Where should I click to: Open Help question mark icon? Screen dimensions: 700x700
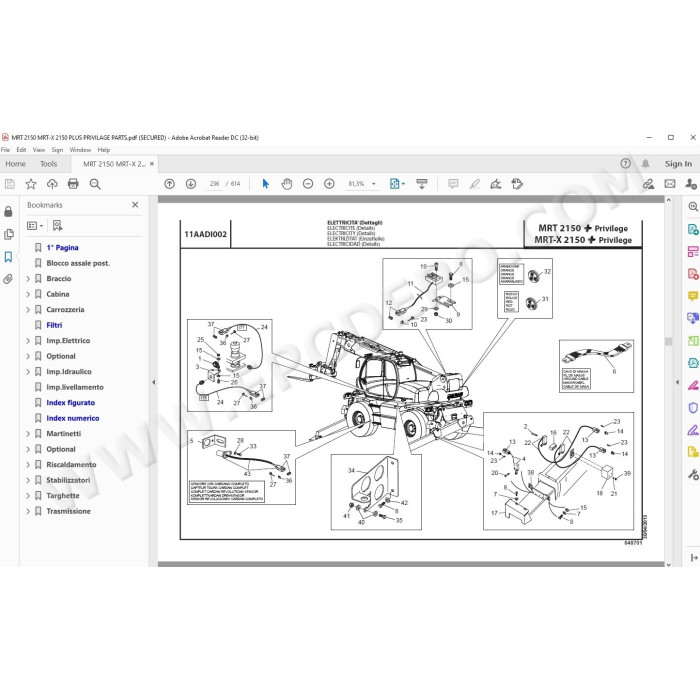pos(625,163)
